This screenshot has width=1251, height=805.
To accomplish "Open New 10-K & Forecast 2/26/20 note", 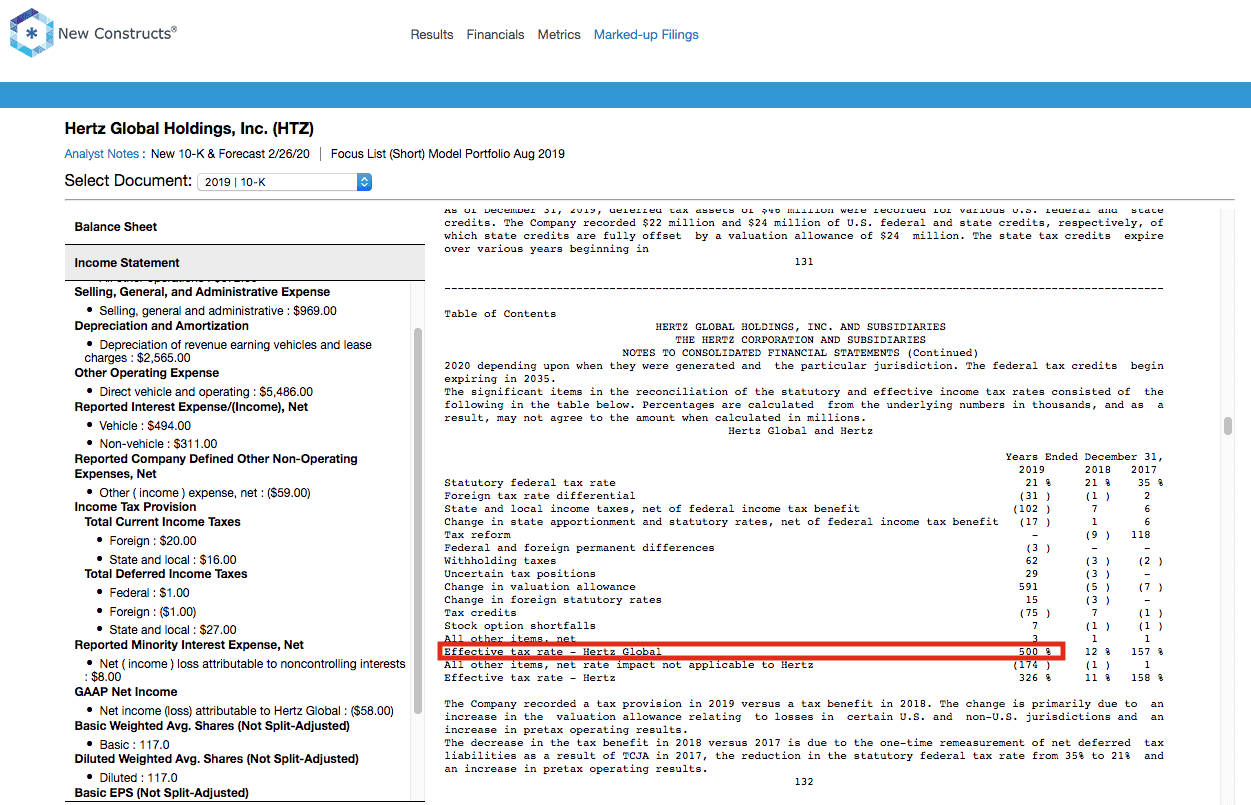I will click(230, 154).
